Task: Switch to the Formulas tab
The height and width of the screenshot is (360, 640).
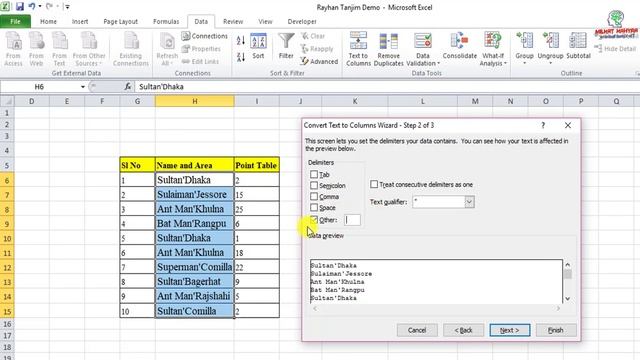Action: pyautogui.click(x=166, y=22)
